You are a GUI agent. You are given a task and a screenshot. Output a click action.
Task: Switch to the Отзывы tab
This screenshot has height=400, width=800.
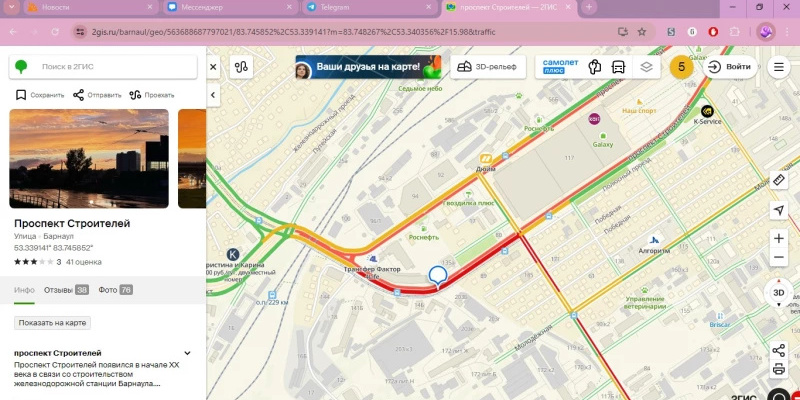click(x=66, y=290)
